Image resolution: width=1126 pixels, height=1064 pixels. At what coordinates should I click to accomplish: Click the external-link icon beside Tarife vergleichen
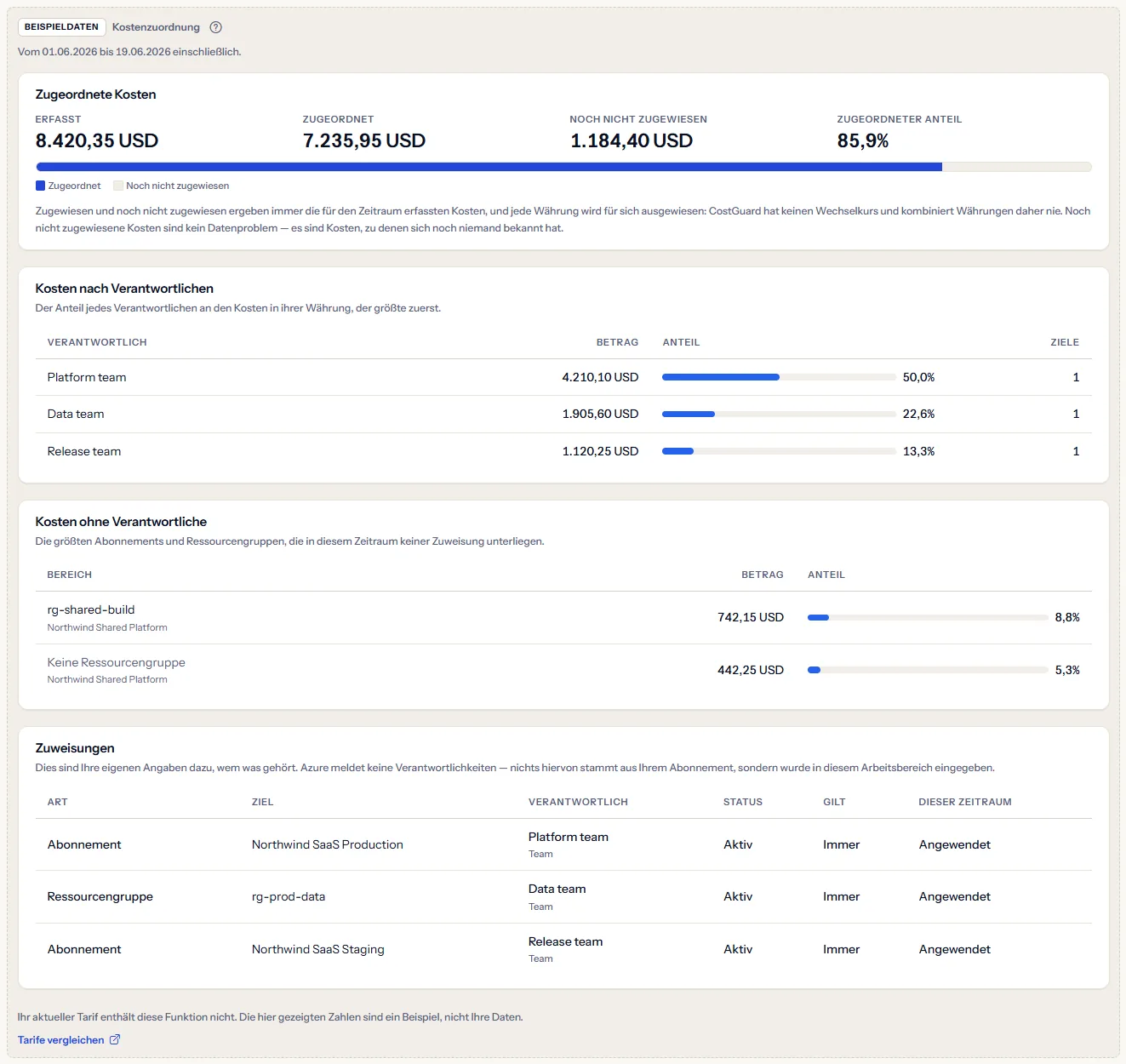(x=115, y=1039)
